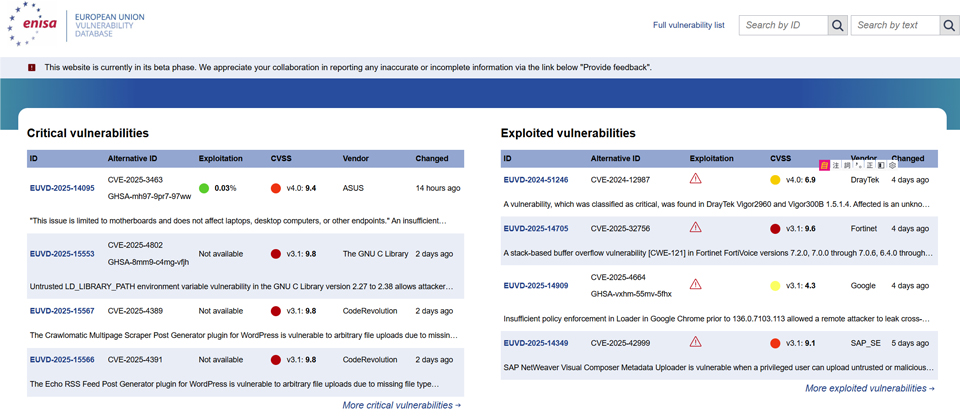Click the ENISA logo
Viewport: 960px width, 420px height.
pos(32,24)
